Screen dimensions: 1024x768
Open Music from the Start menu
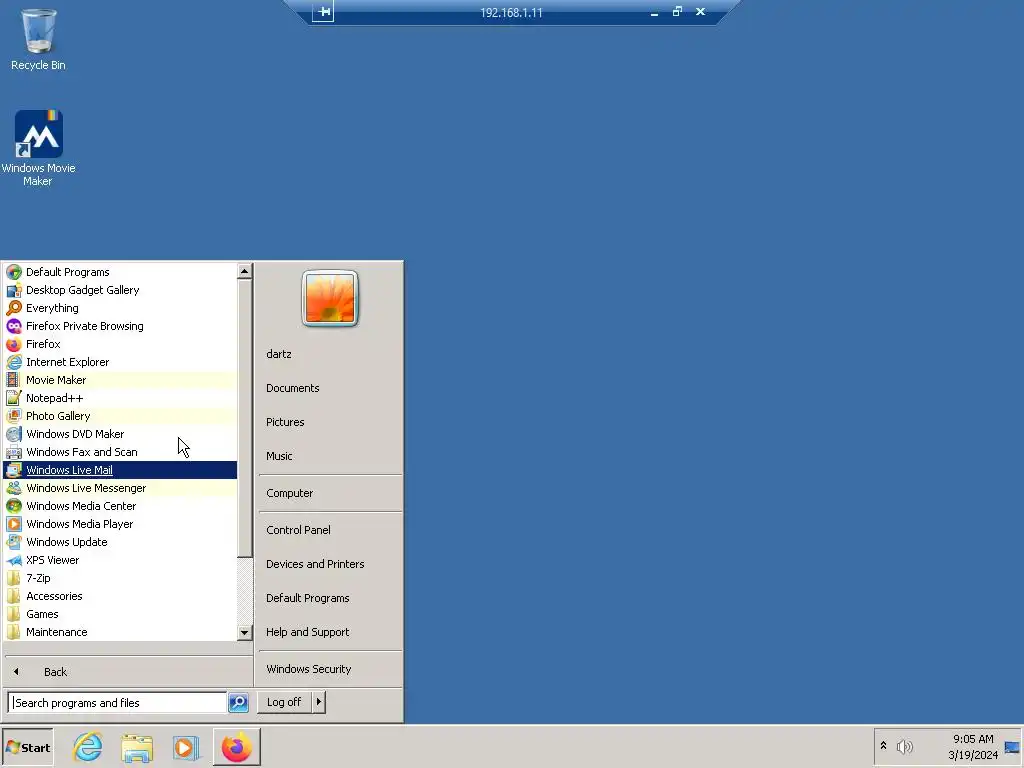pos(330,456)
